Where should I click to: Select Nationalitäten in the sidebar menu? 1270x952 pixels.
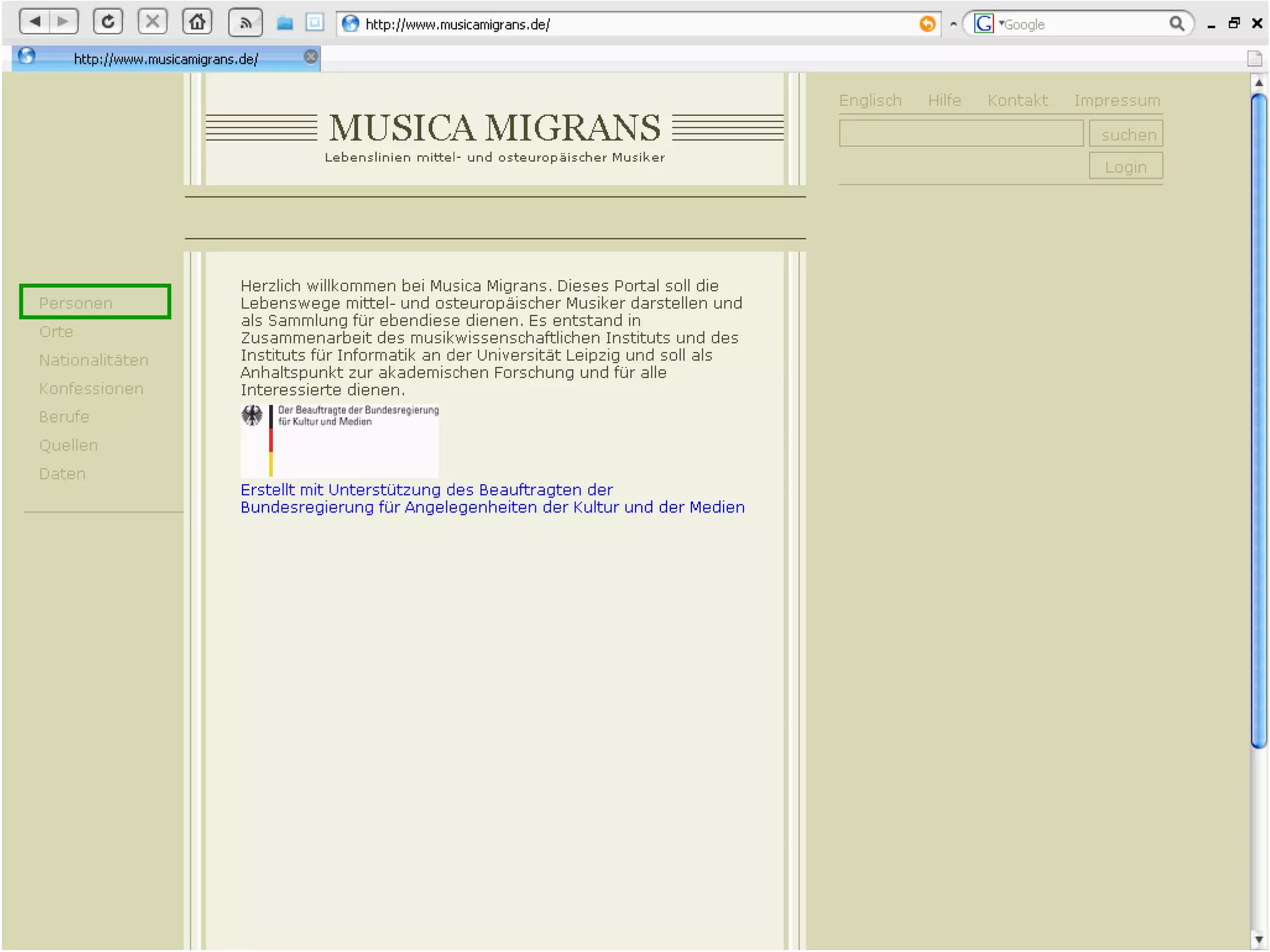pyautogui.click(x=94, y=360)
